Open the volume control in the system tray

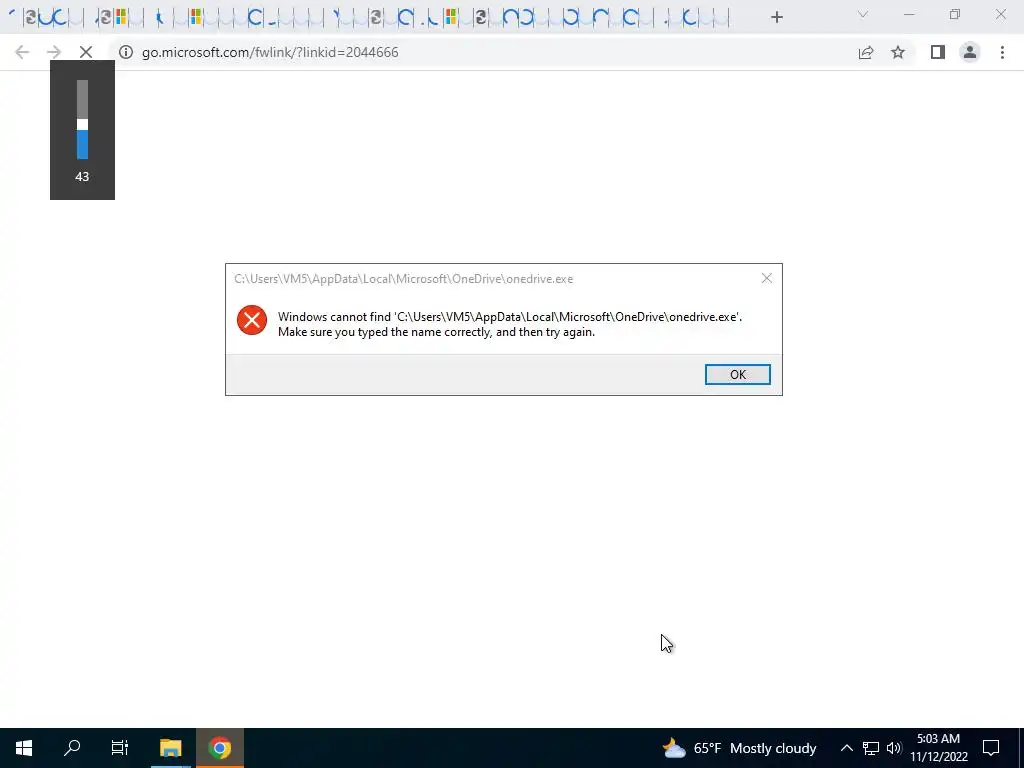(x=894, y=748)
